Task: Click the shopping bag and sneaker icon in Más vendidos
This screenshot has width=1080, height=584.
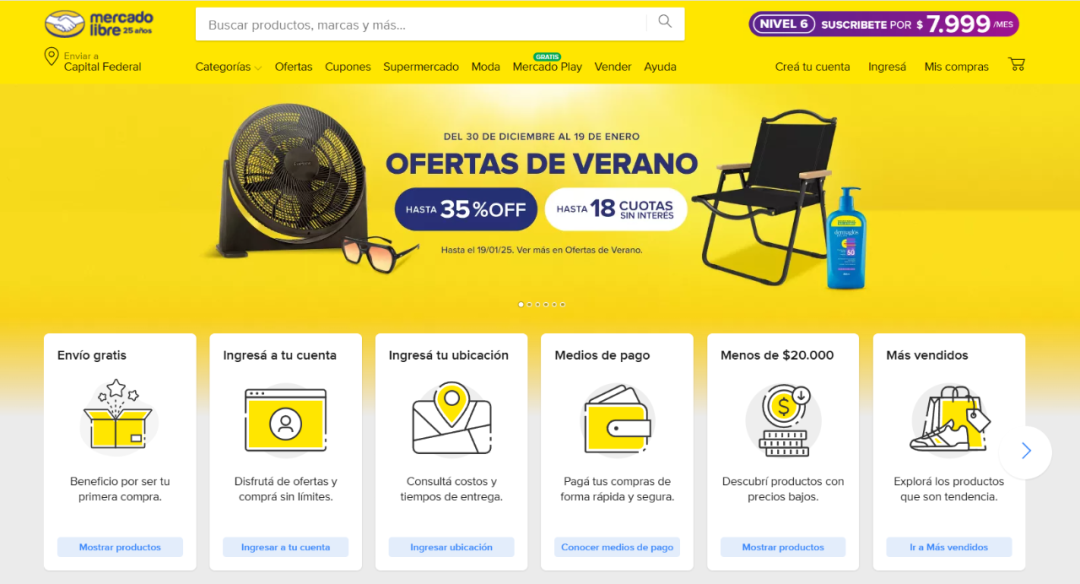Action: 949,419
